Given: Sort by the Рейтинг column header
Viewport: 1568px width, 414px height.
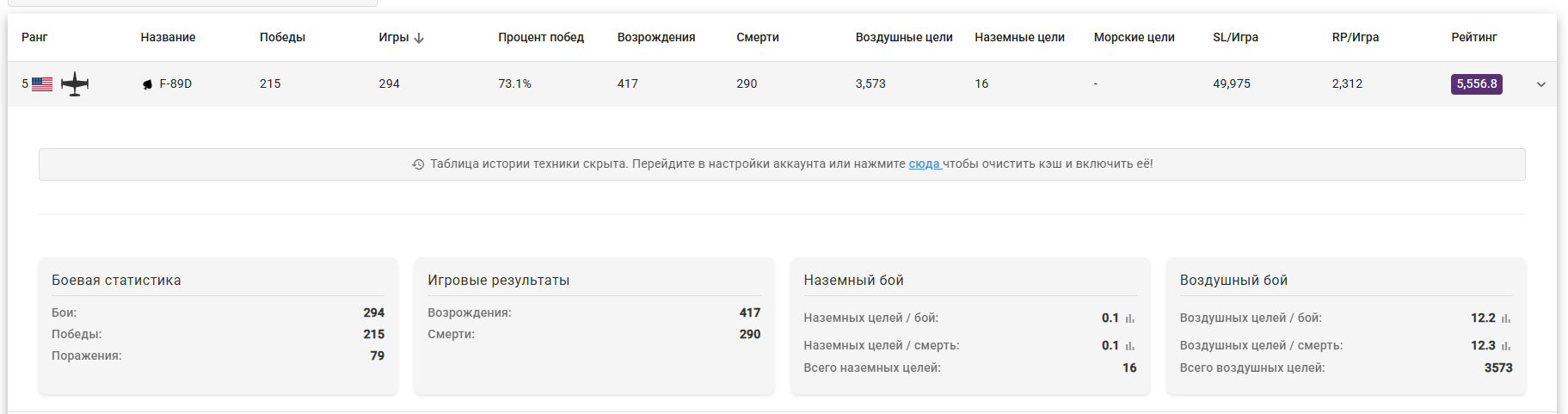Looking at the screenshot, I should pos(1473,37).
